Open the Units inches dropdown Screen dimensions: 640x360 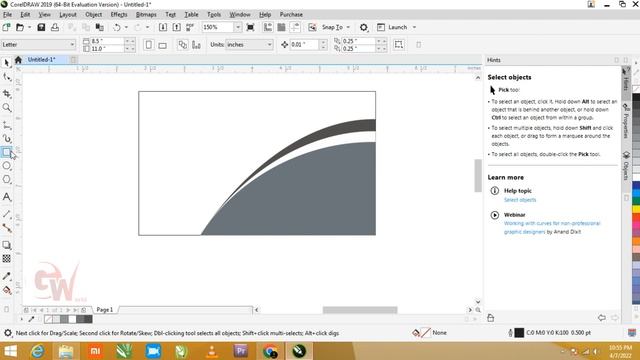tap(269, 44)
